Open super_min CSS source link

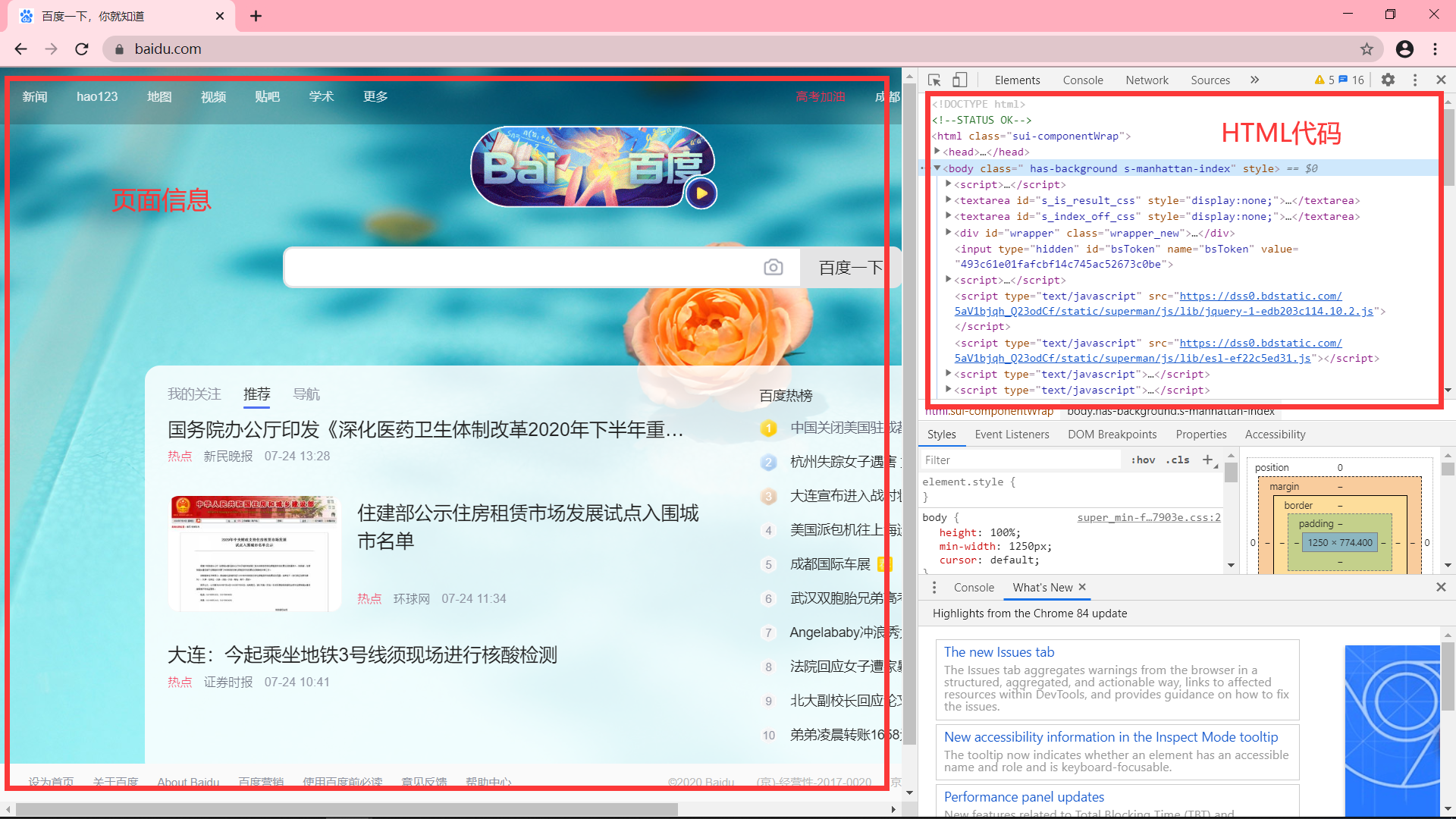click(x=1149, y=517)
